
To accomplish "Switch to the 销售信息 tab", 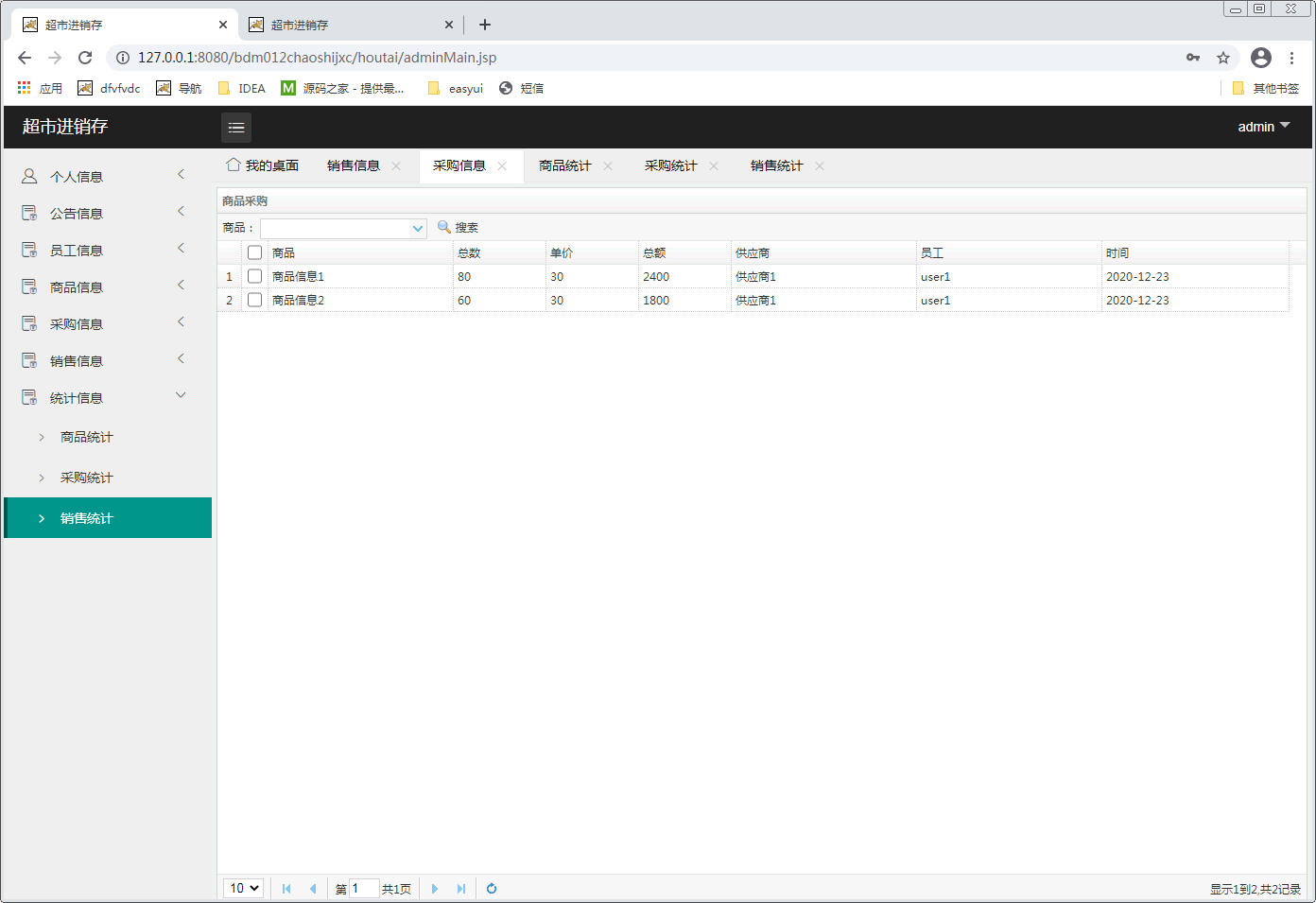I will [354, 165].
